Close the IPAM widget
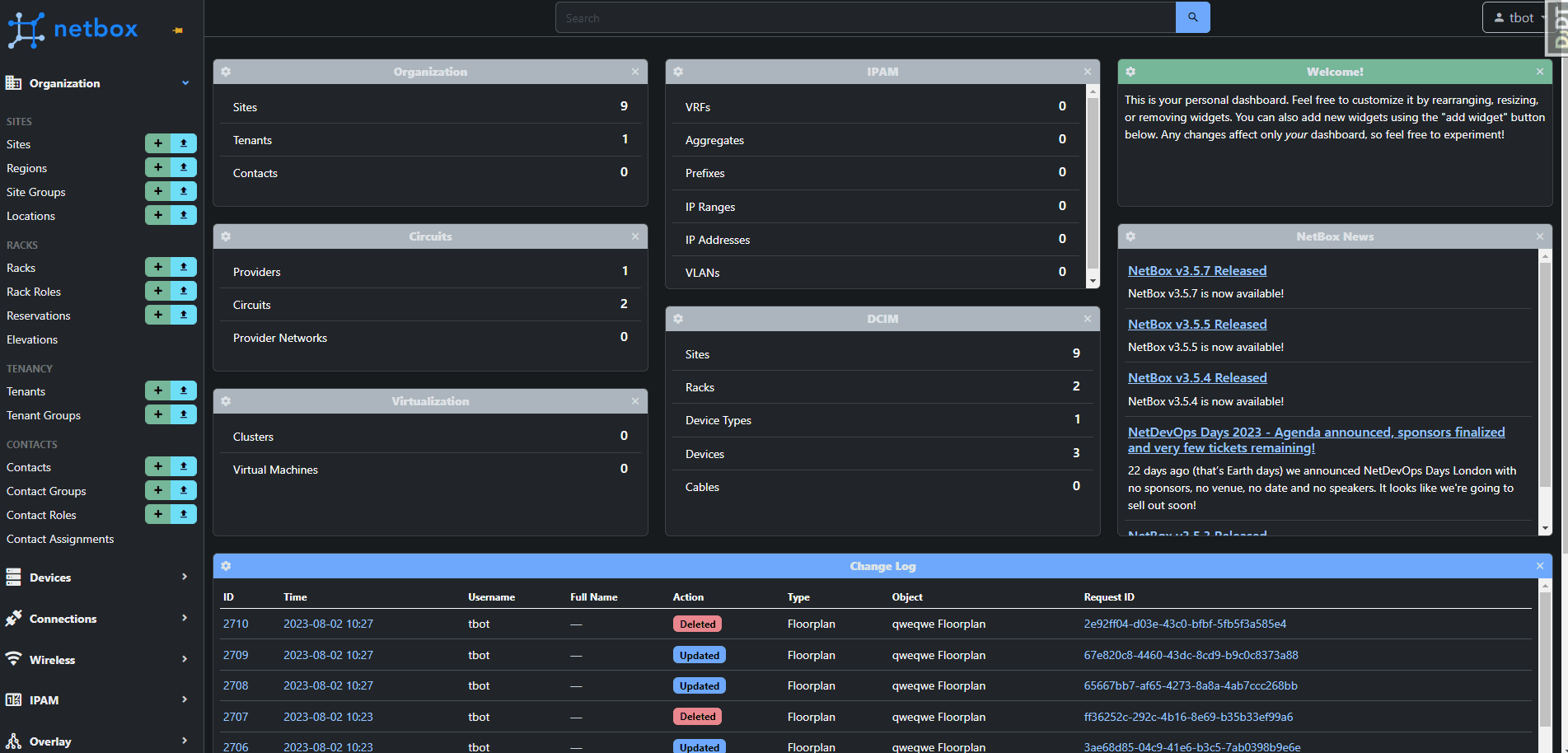This screenshot has width=1568, height=753. [x=1088, y=72]
